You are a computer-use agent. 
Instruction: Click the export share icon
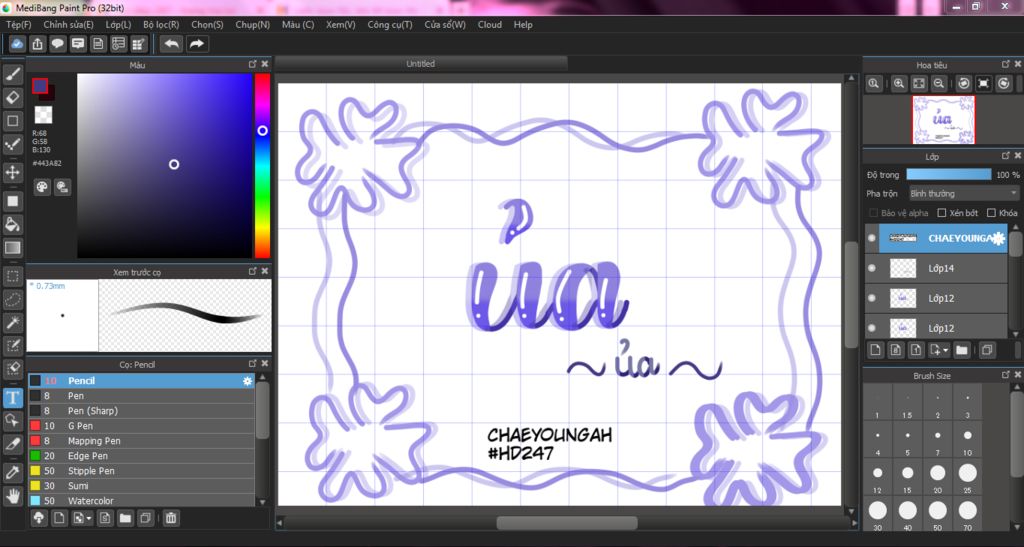(x=37, y=44)
